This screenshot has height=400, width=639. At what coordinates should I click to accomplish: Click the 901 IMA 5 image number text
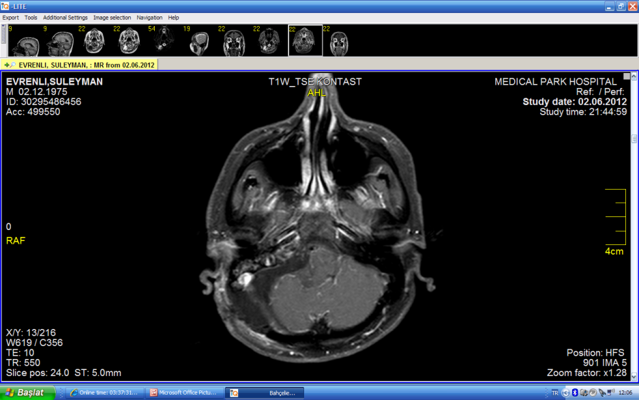coord(605,363)
